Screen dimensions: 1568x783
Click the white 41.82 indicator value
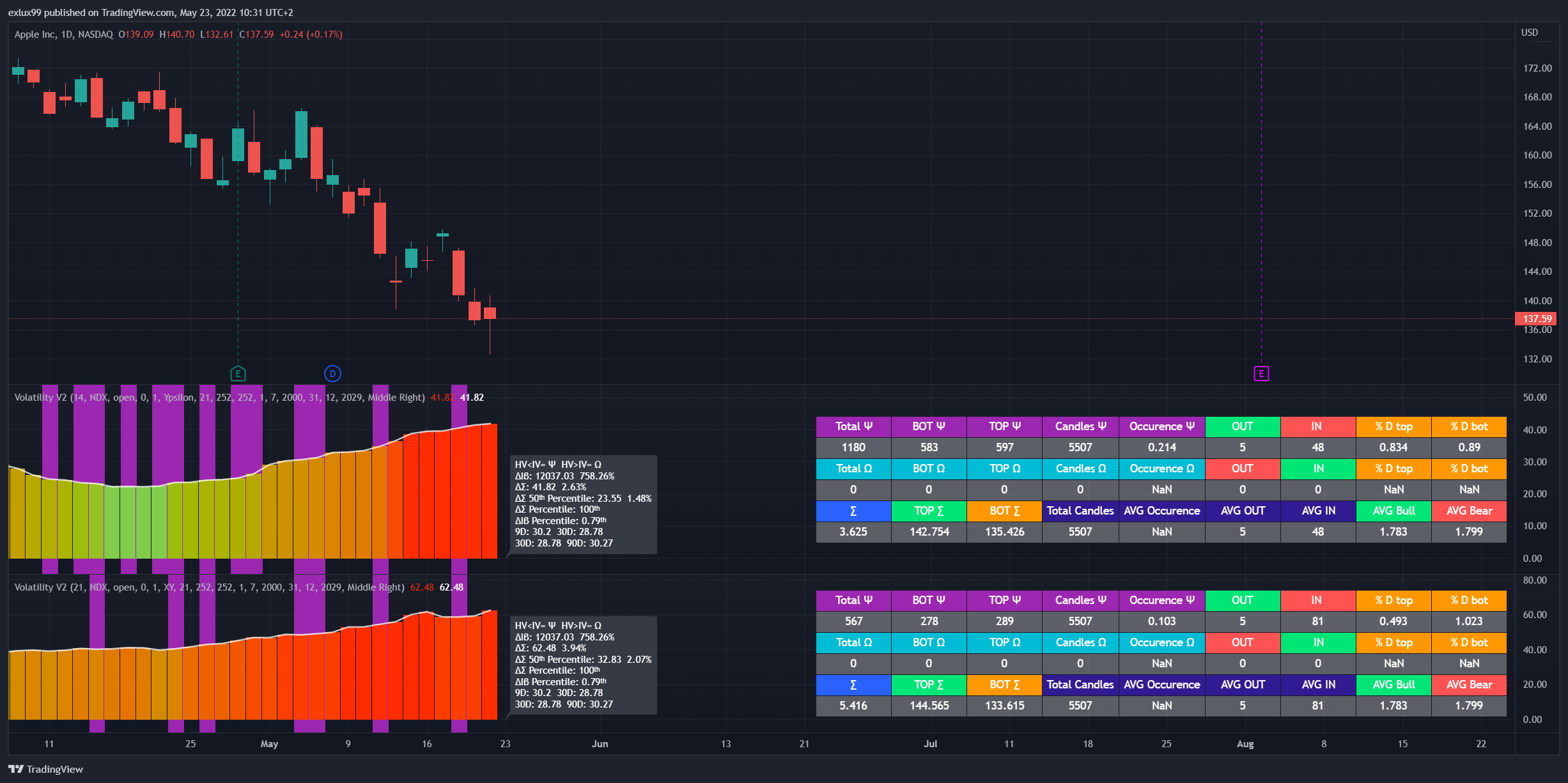click(x=472, y=398)
